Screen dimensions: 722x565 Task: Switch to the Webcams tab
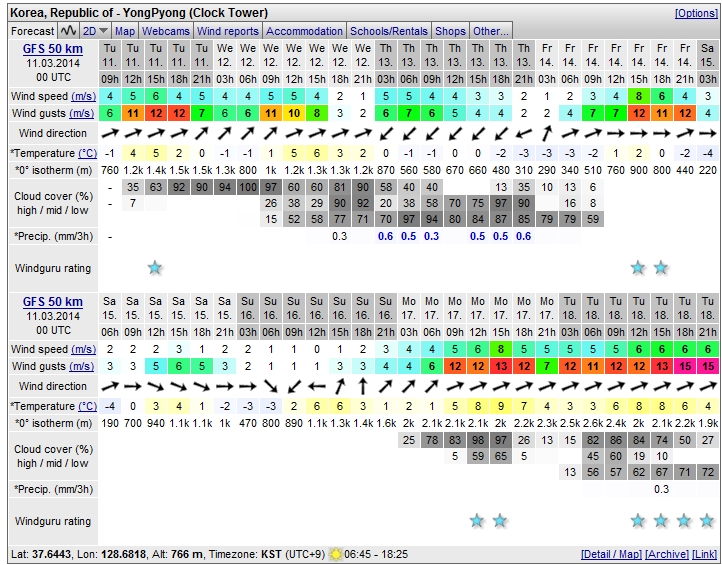click(x=166, y=31)
